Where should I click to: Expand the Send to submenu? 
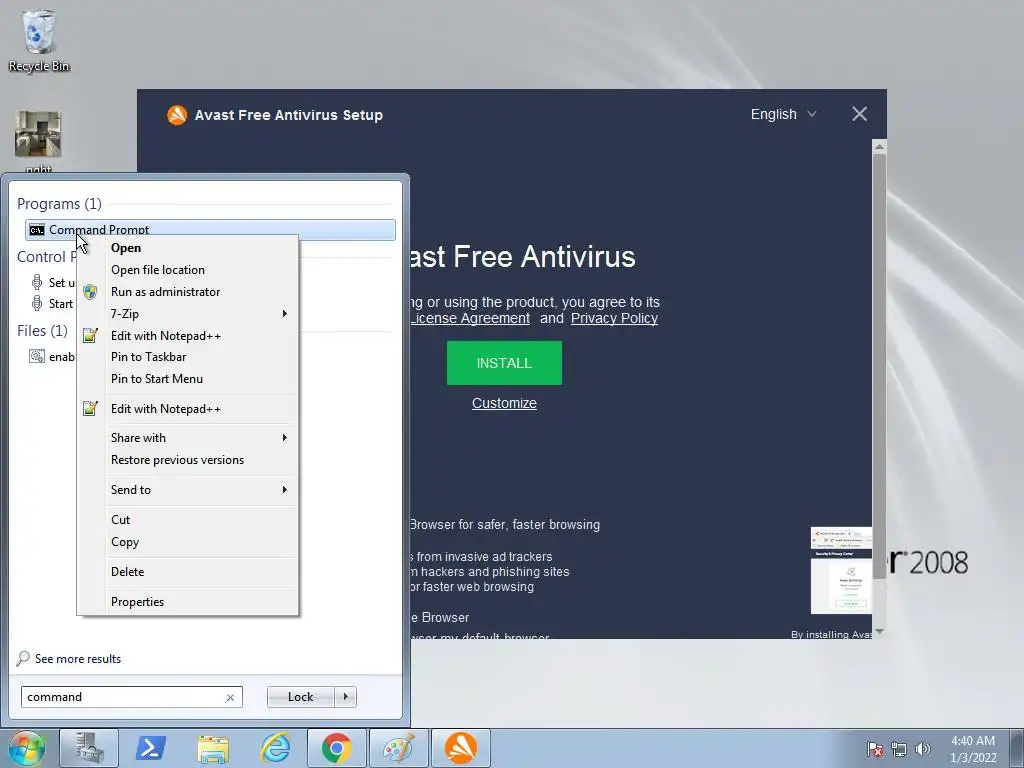(x=187, y=490)
